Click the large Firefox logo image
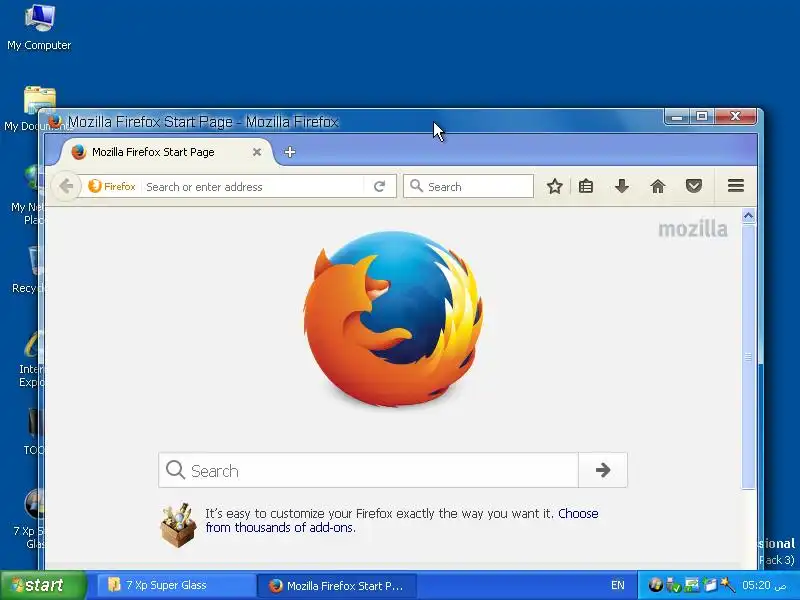The height and width of the screenshot is (600, 800). click(x=393, y=319)
